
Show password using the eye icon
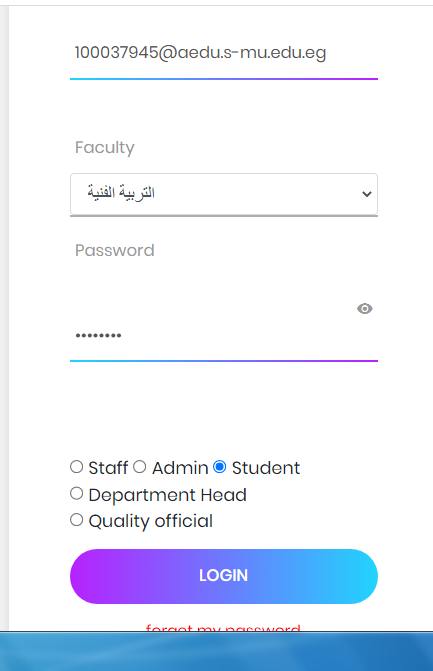(x=365, y=309)
